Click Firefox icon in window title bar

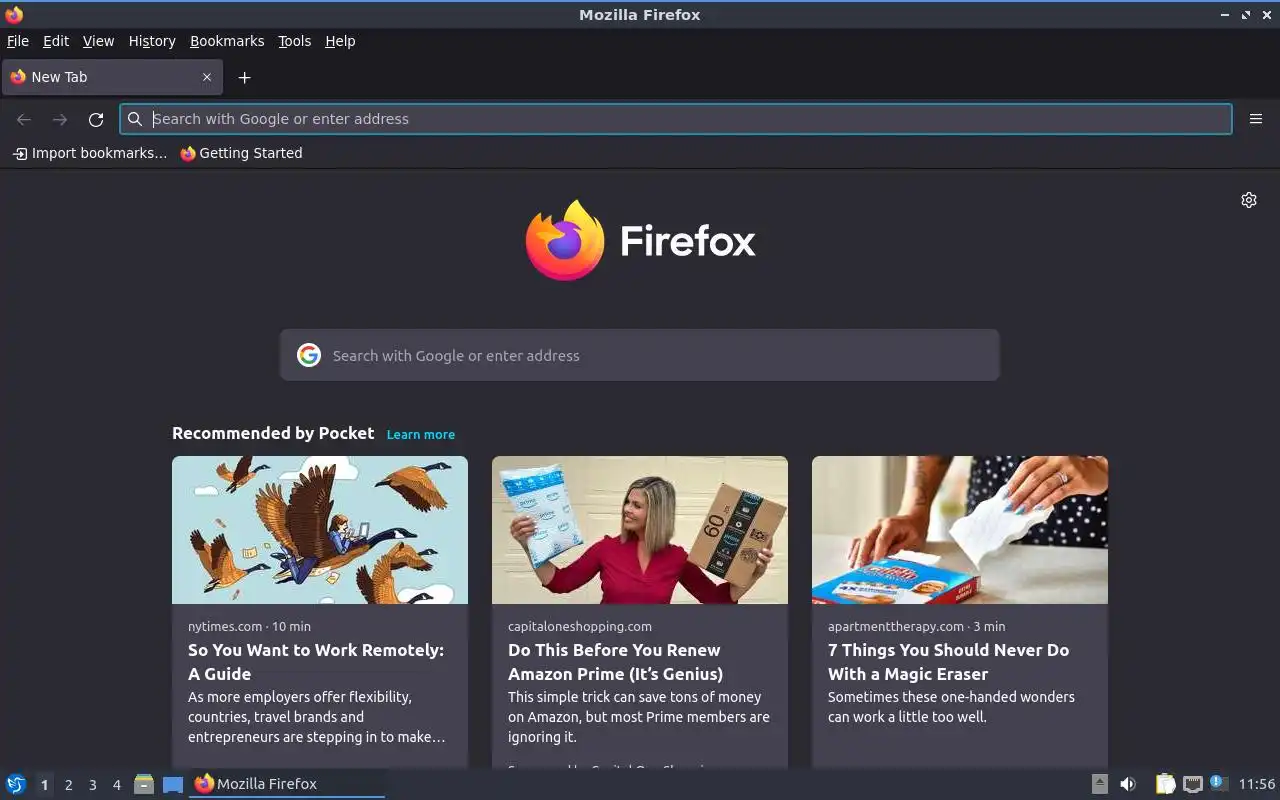14,14
